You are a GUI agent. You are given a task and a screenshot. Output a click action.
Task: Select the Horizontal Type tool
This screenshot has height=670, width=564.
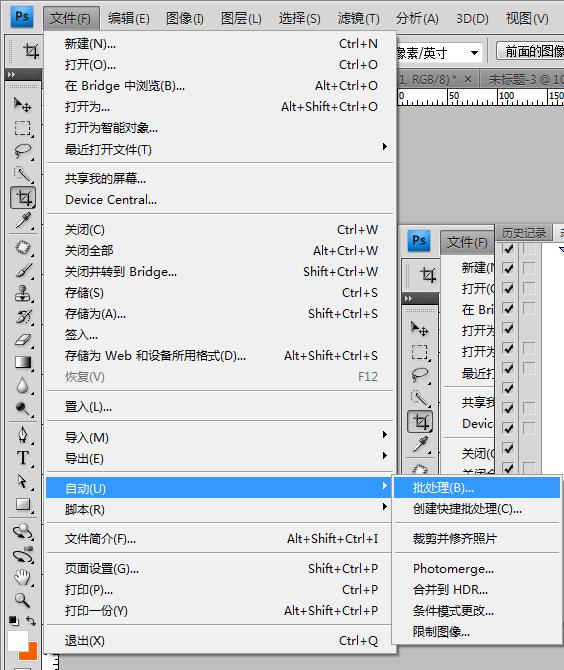23,458
